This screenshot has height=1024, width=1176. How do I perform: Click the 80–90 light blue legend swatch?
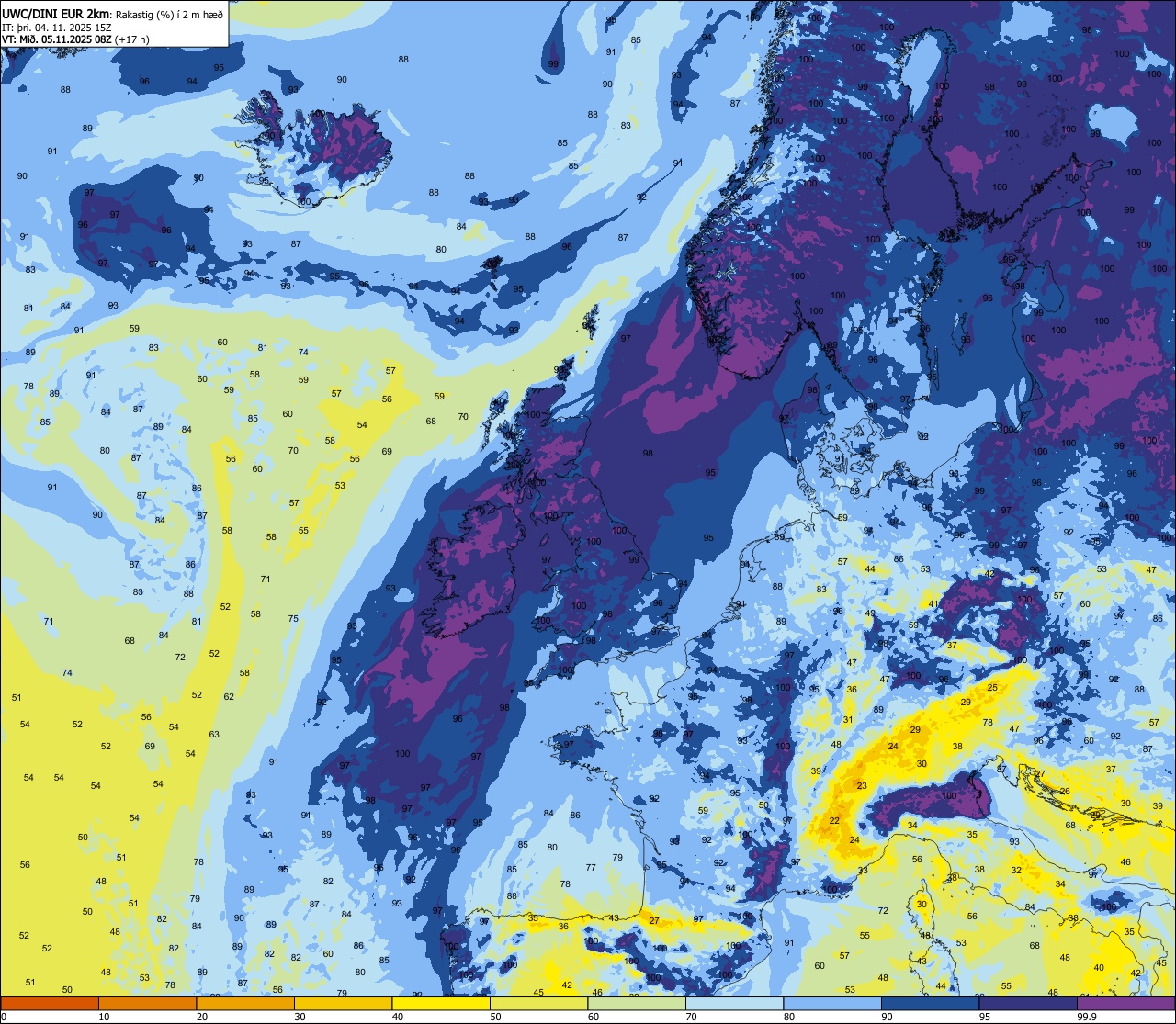click(832, 1003)
